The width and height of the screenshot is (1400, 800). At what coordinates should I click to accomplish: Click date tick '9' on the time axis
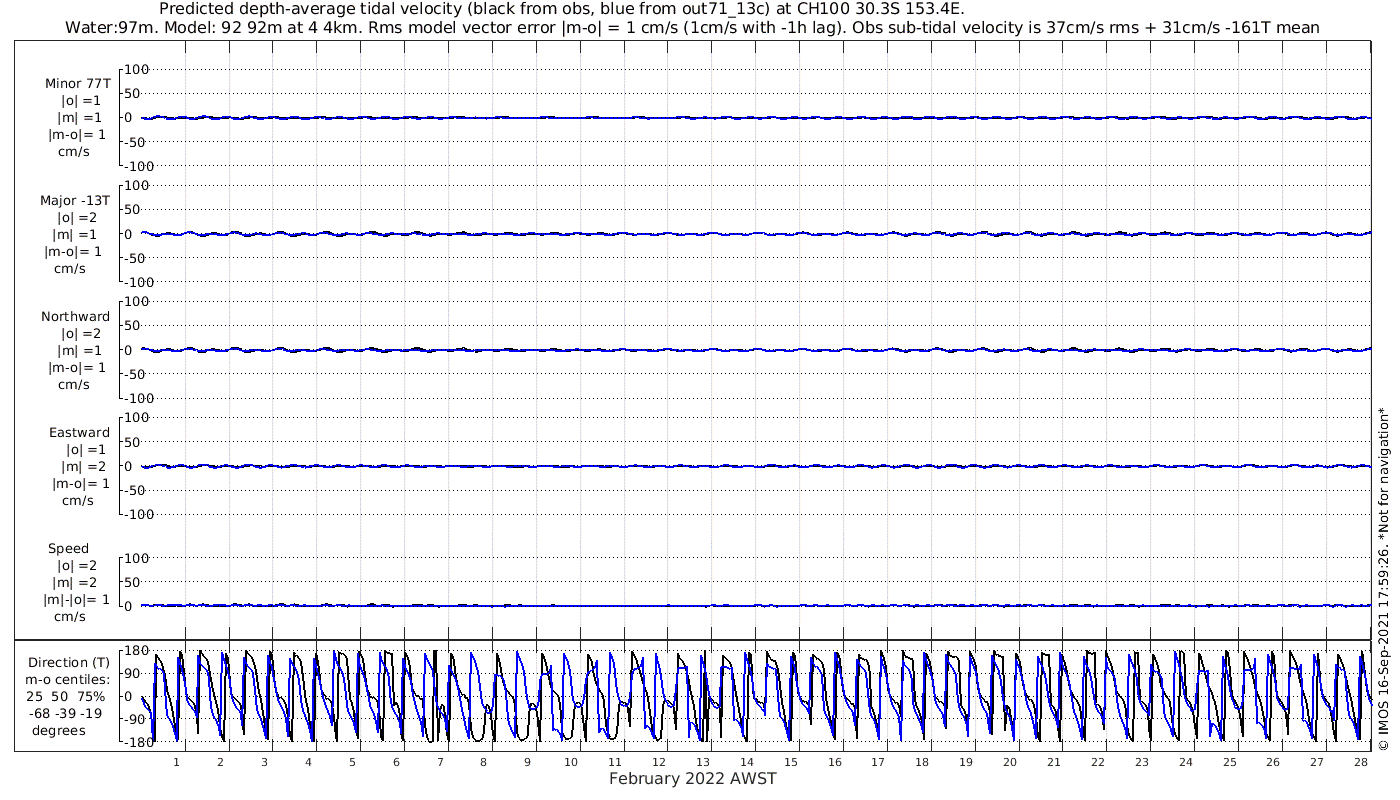click(x=527, y=762)
